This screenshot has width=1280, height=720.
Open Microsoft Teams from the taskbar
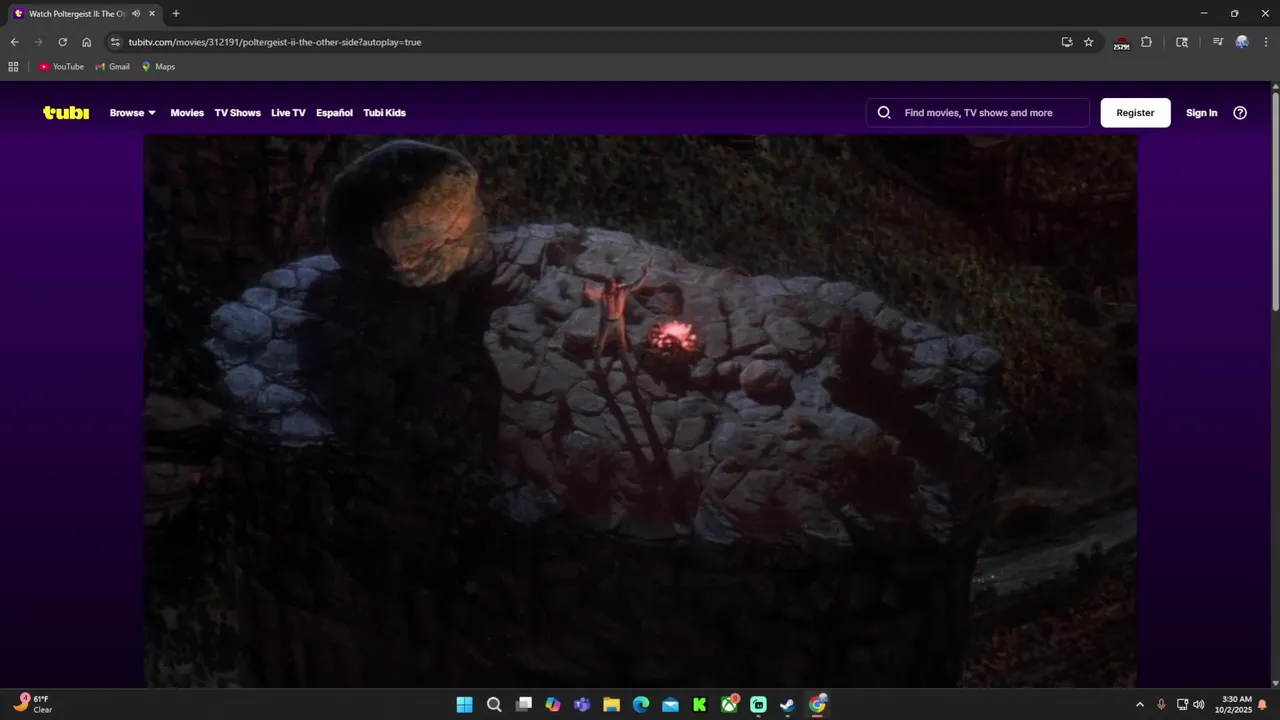coord(582,705)
